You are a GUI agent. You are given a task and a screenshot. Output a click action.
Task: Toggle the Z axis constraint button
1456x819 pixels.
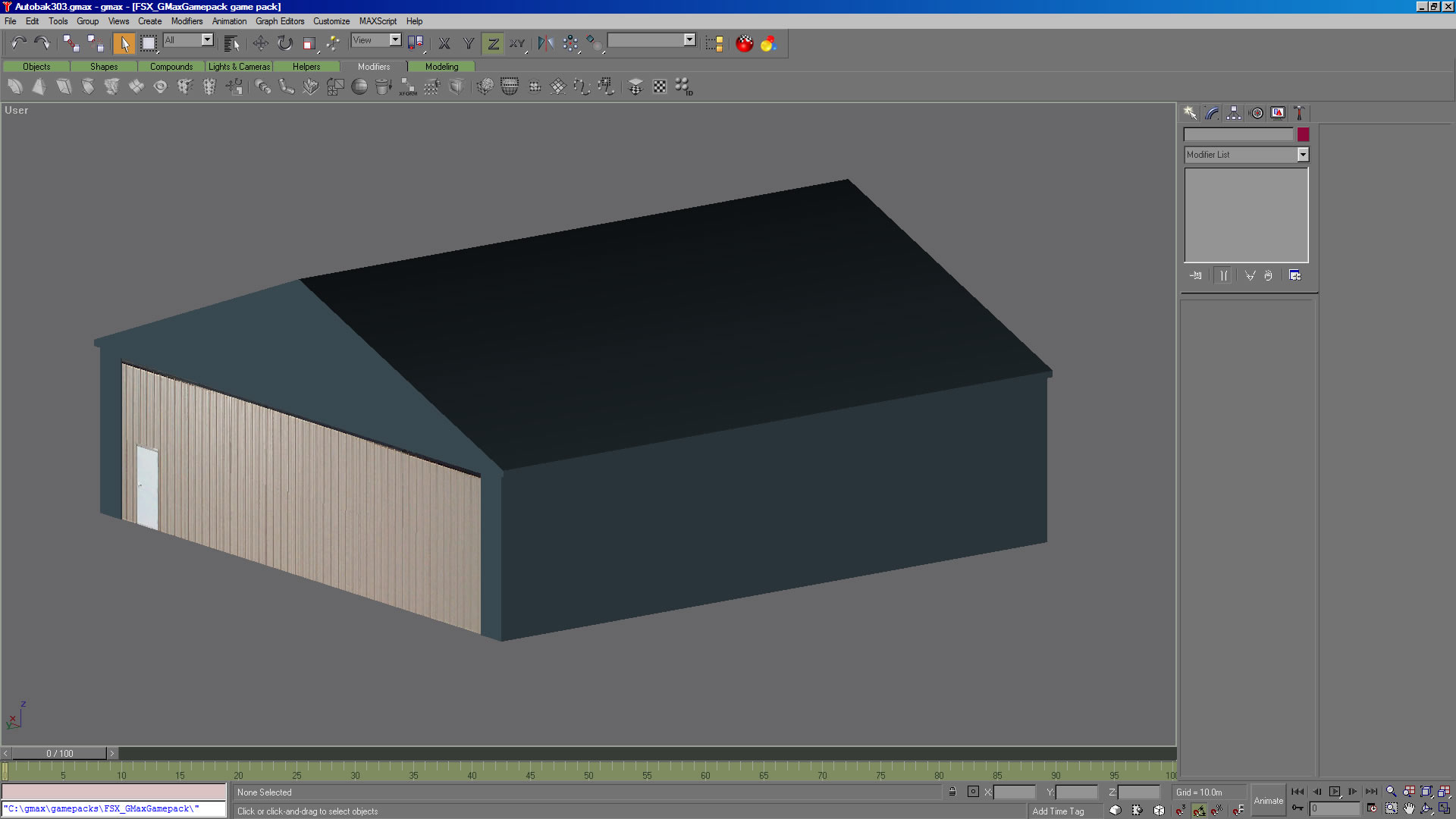[x=493, y=43]
